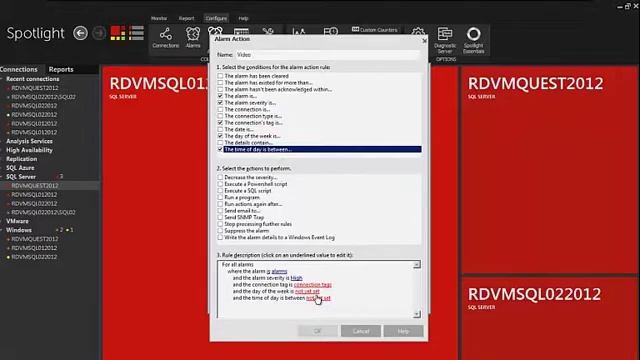Click the 'connection tags' link

tap(313, 284)
